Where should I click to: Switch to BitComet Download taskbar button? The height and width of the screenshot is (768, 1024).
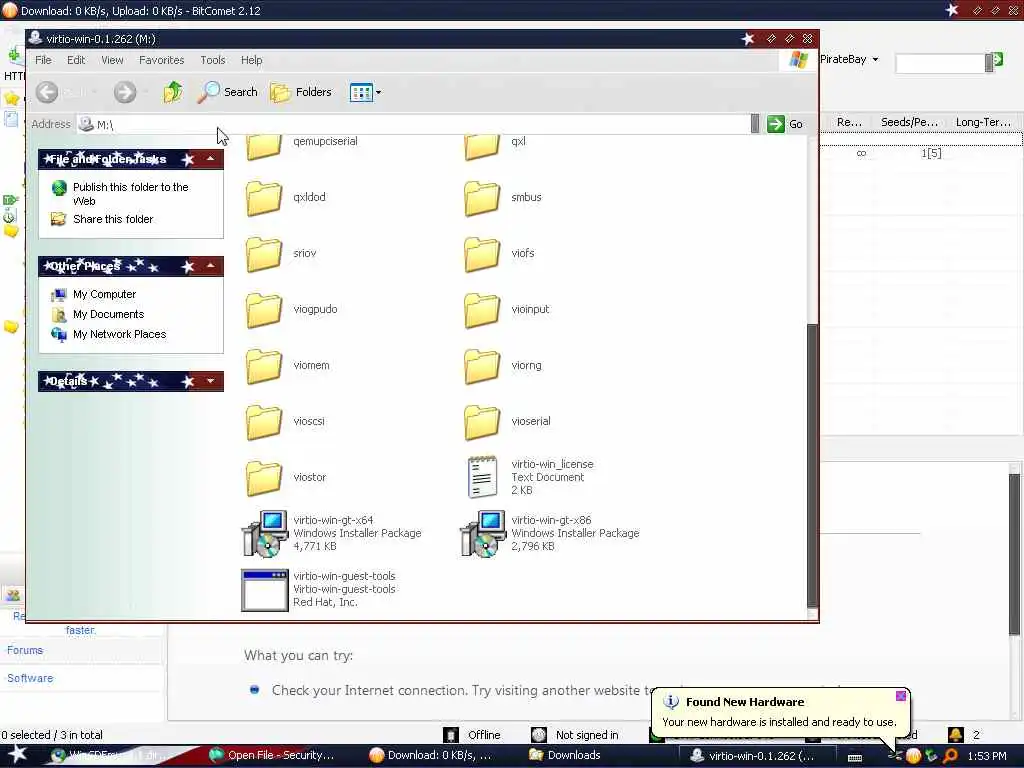click(x=430, y=756)
